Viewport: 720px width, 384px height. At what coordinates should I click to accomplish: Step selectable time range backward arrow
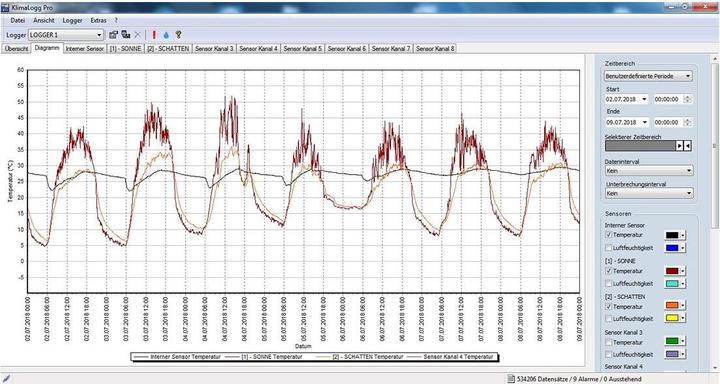[x=687, y=146]
